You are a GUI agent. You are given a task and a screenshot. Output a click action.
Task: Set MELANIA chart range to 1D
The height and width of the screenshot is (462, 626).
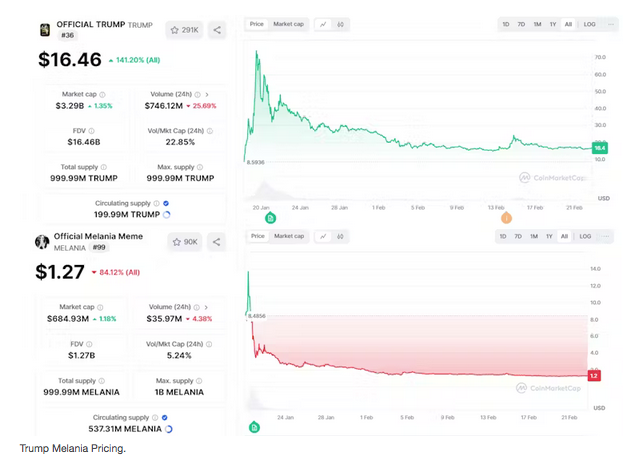point(503,236)
